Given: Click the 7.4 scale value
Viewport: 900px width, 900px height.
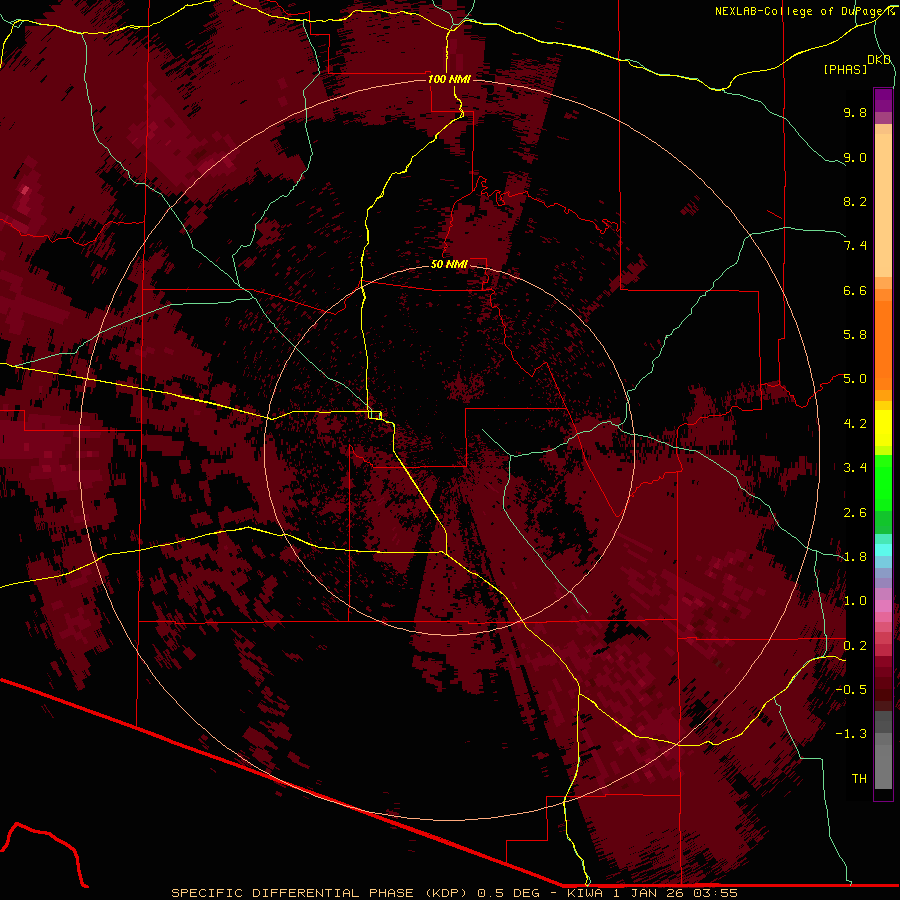Looking at the screenshot, I should pos(855,246).
